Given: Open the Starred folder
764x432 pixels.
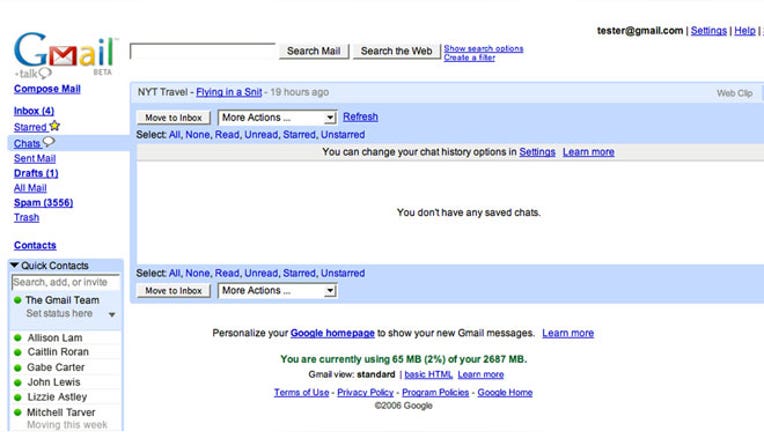Looking at the screenshot, I should 30,127.
